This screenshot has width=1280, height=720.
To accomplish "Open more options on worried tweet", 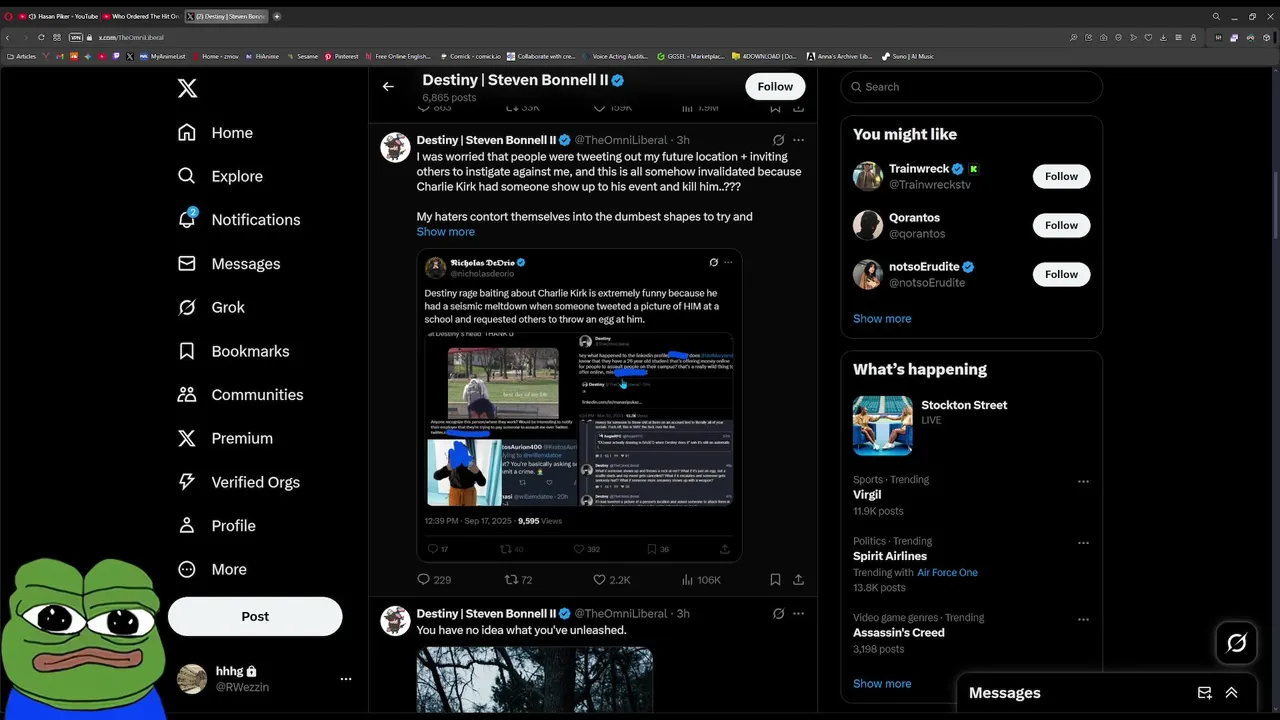I will click(798, 140).
